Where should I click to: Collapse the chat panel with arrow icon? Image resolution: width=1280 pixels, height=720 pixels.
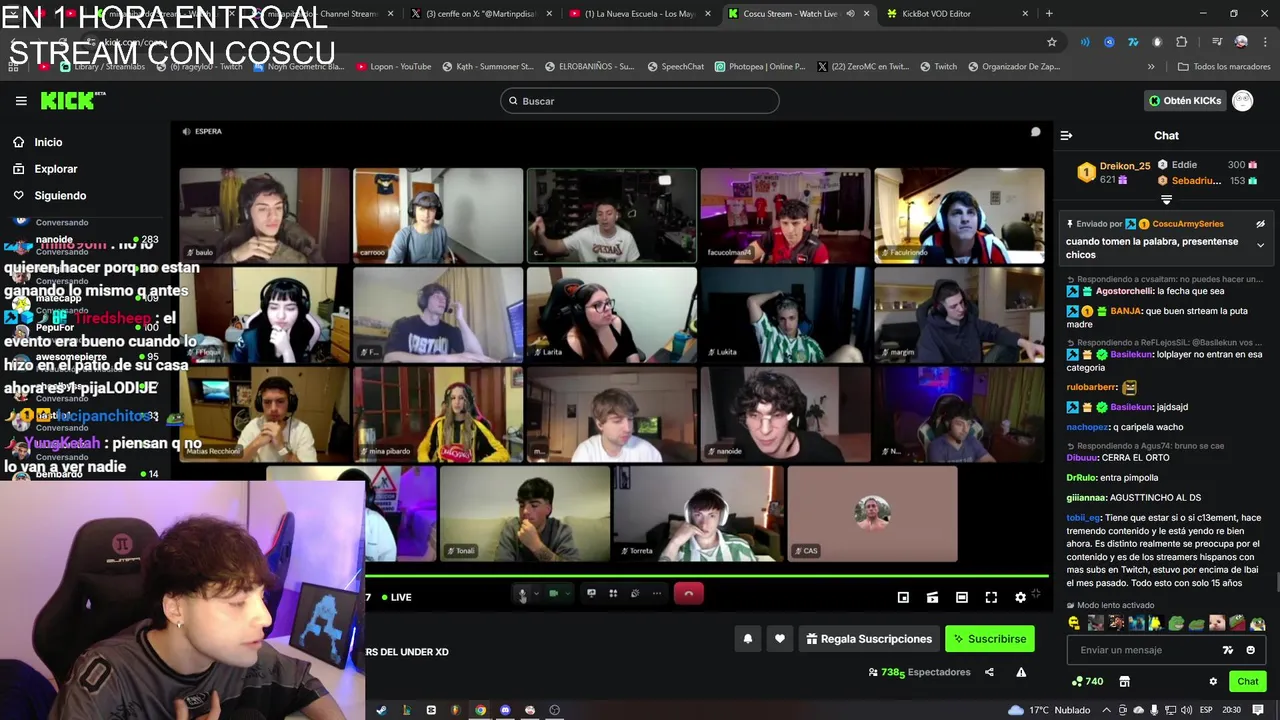(x=1066, y=135)
